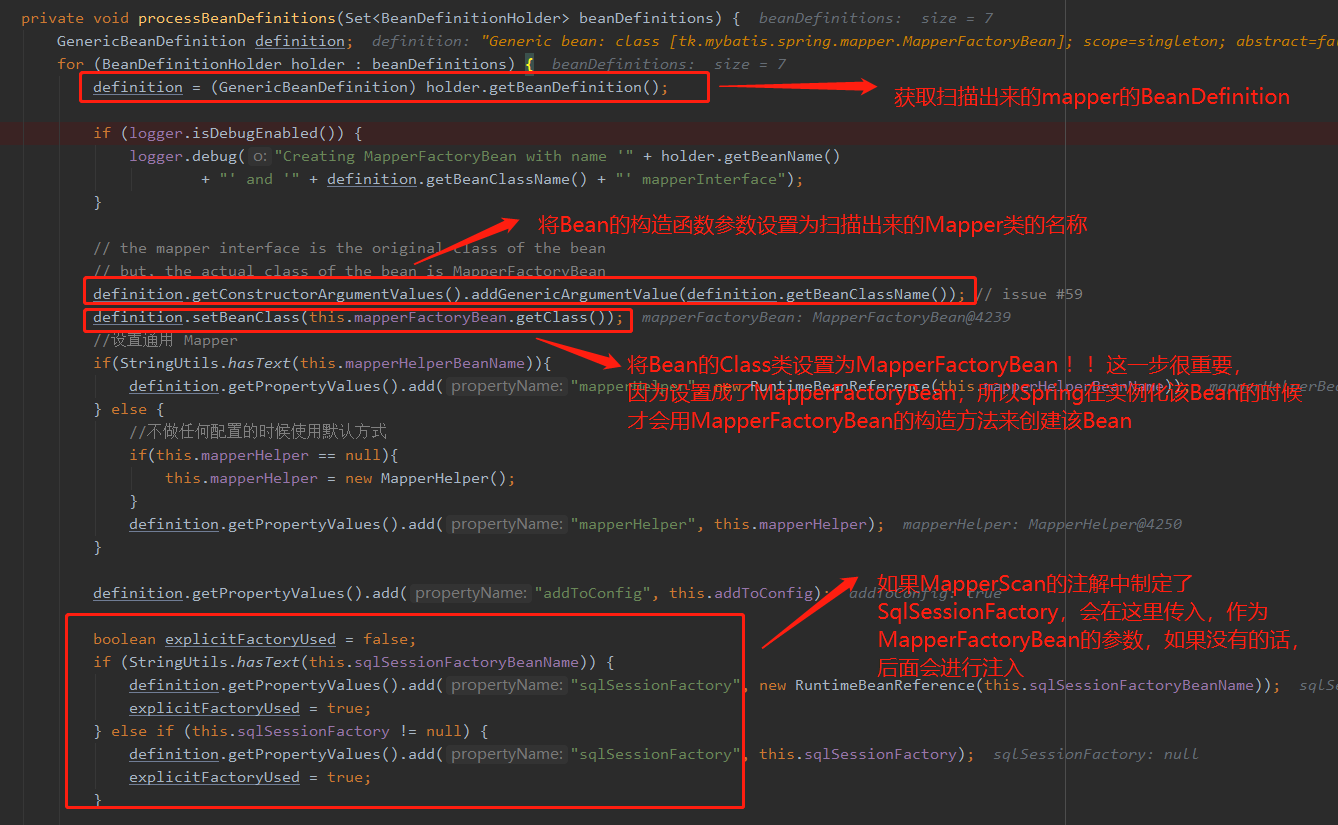Click the "// issue #59" comment
The image size is (1338, 825).
pos(1029,294)
